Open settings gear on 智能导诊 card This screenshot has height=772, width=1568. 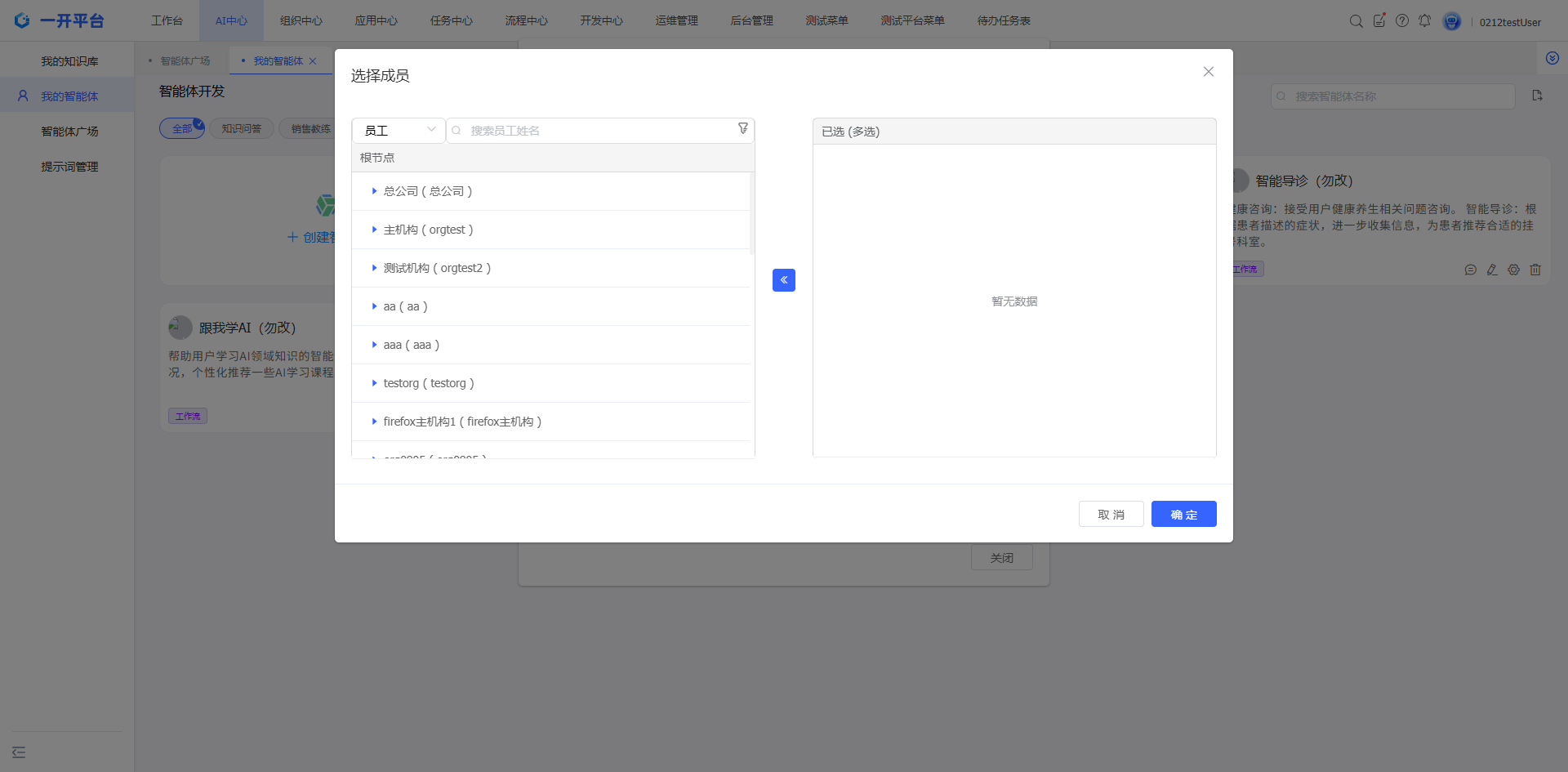pos(1513,270)
